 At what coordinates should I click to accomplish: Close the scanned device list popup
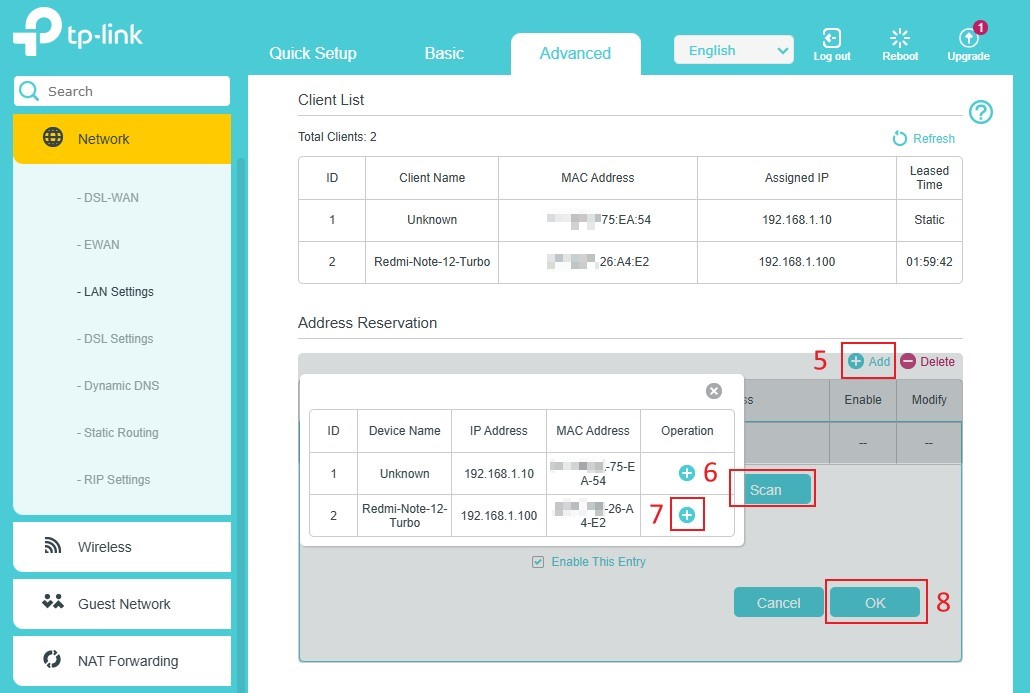(714, 391)
